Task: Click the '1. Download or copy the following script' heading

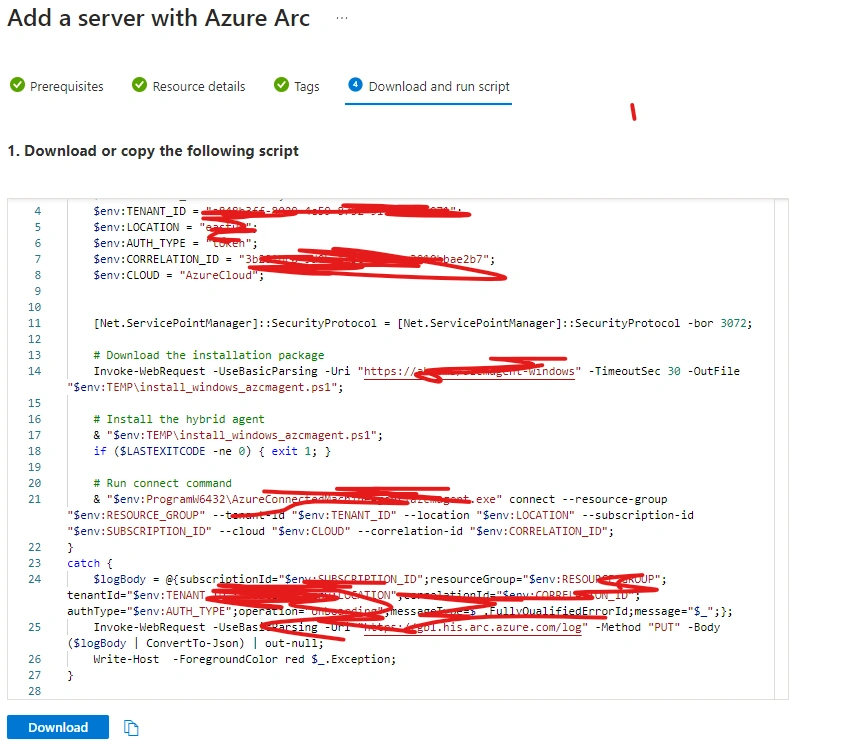Action: click(153, 151)
